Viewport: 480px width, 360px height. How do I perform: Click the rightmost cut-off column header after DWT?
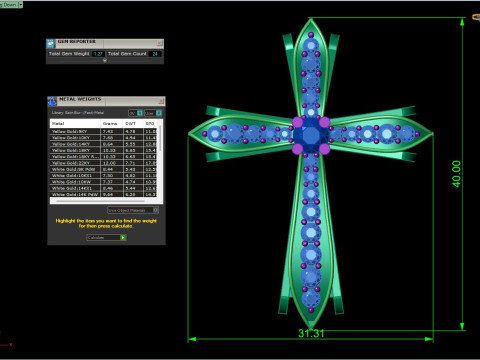click(150, 123)
